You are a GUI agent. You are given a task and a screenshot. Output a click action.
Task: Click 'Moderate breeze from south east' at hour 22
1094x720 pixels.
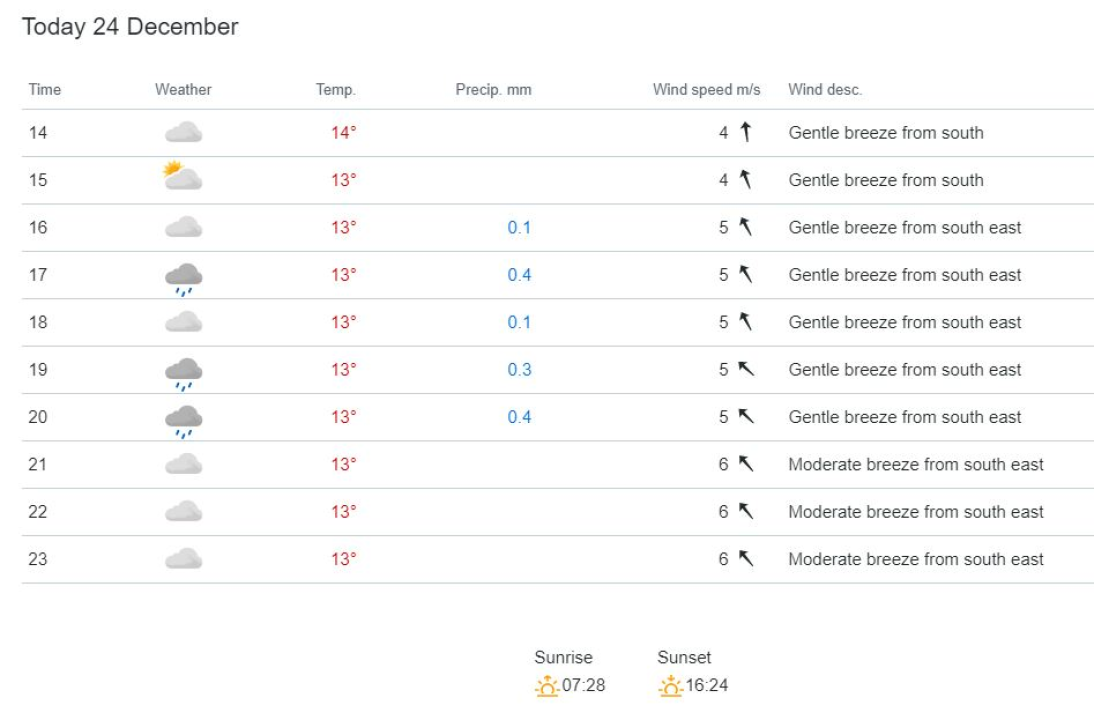point(915,512)
